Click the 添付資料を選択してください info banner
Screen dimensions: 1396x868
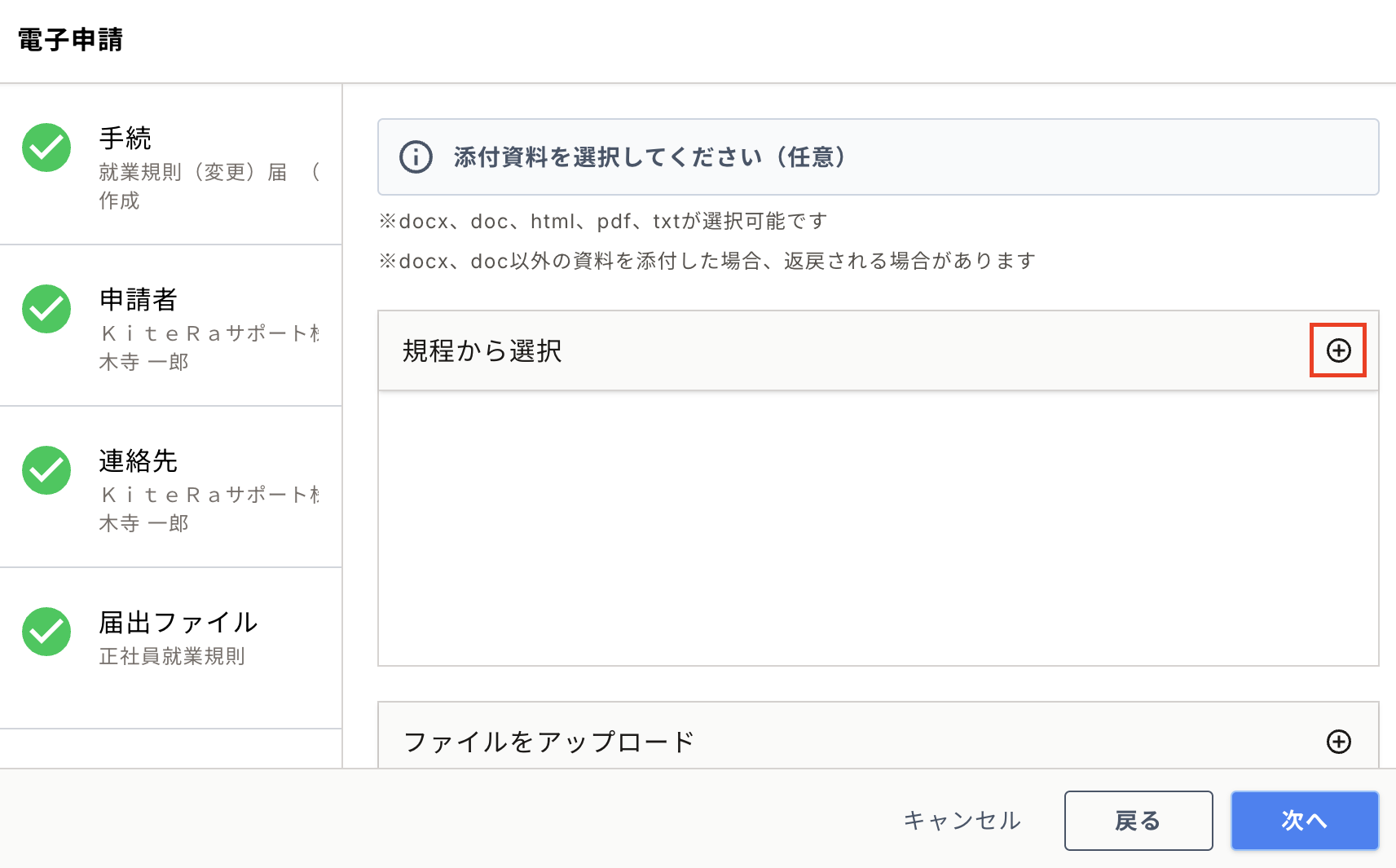[878, 156]
